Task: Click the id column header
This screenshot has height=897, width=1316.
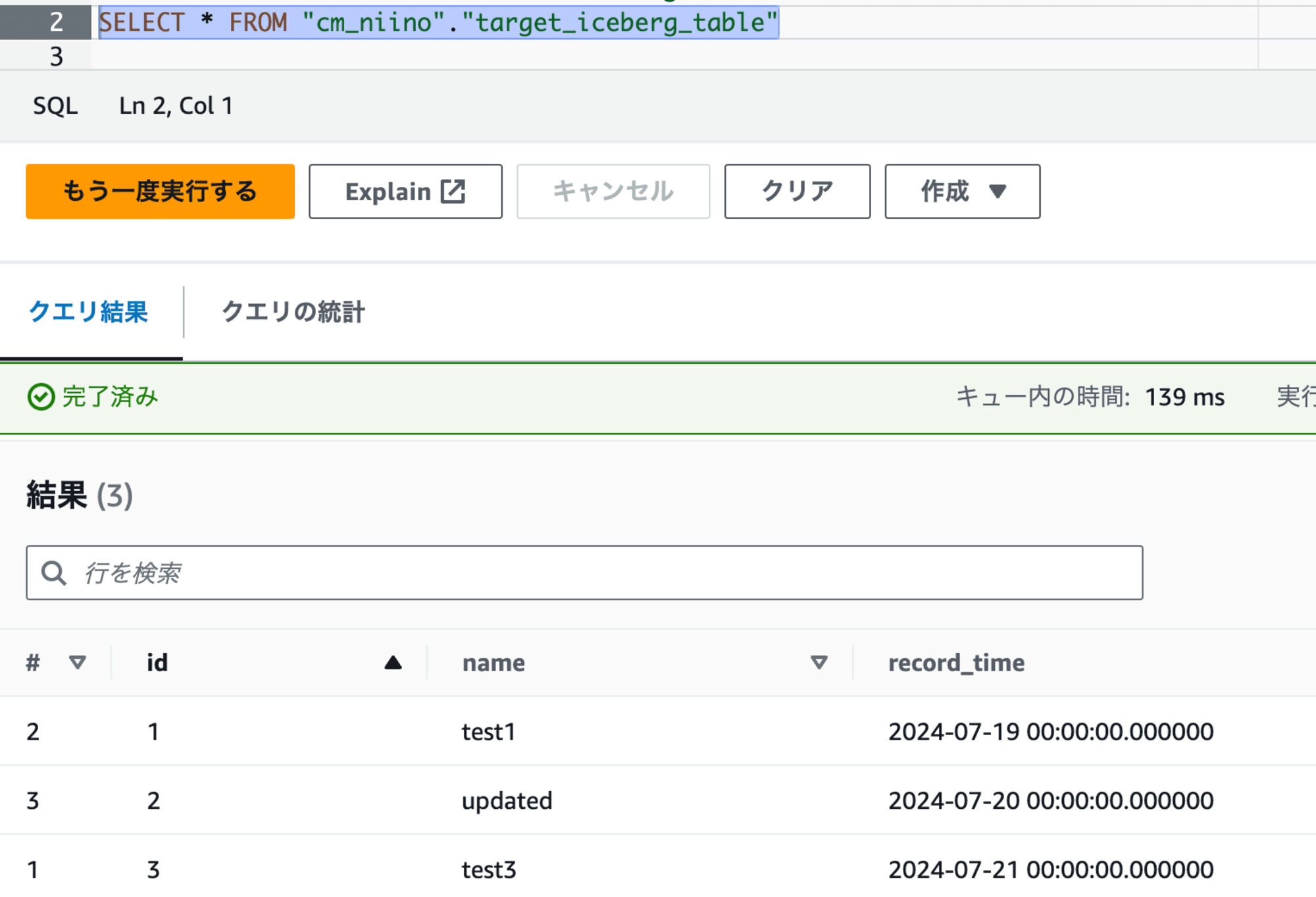Action: [157, 662]
